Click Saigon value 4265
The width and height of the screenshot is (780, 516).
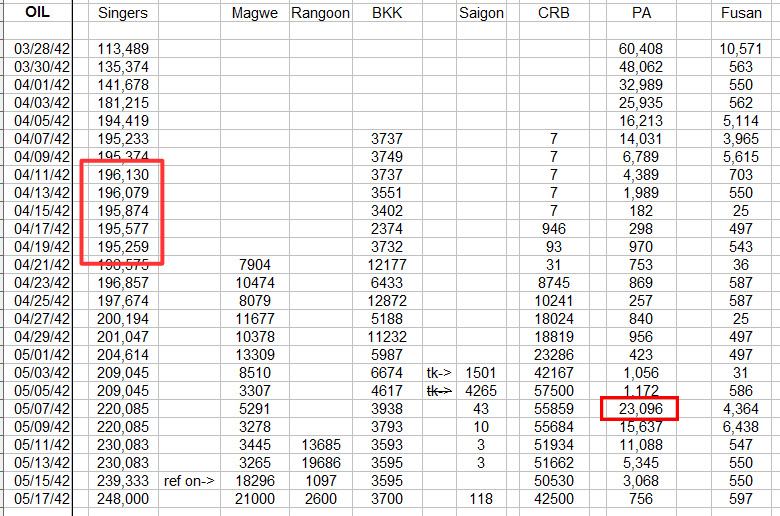click(x=481, y=391)
